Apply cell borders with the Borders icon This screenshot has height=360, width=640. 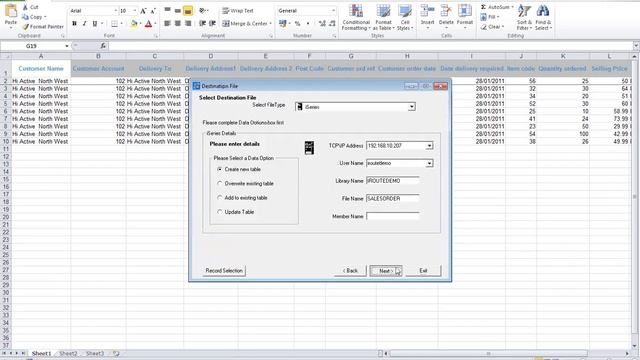[114, 24]
